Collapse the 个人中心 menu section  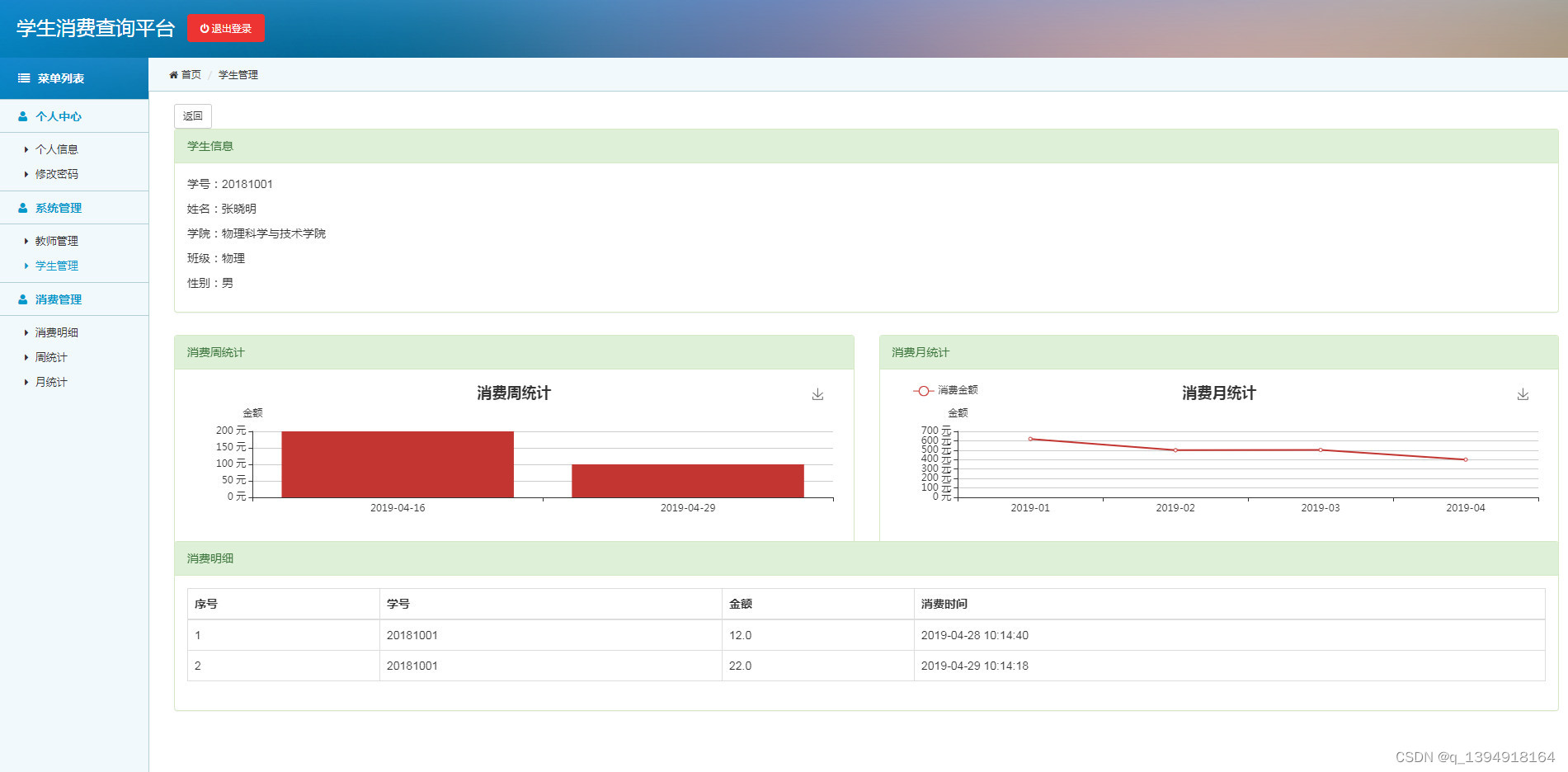(74, 116)
